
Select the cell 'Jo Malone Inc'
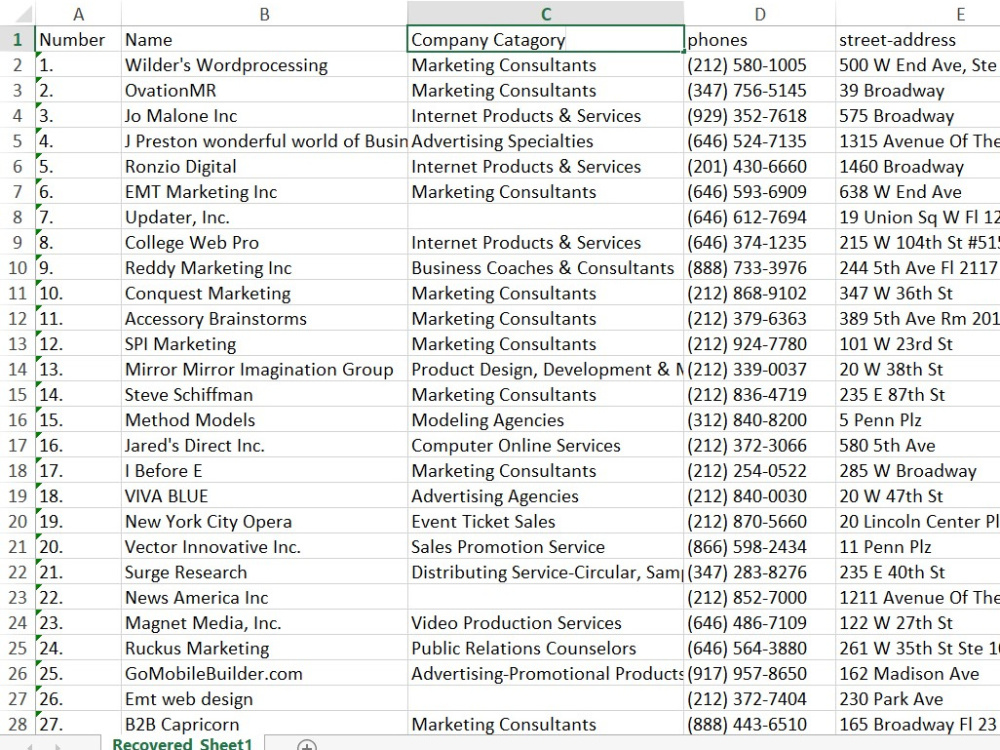pyautogui.click(x=264, y=115)
